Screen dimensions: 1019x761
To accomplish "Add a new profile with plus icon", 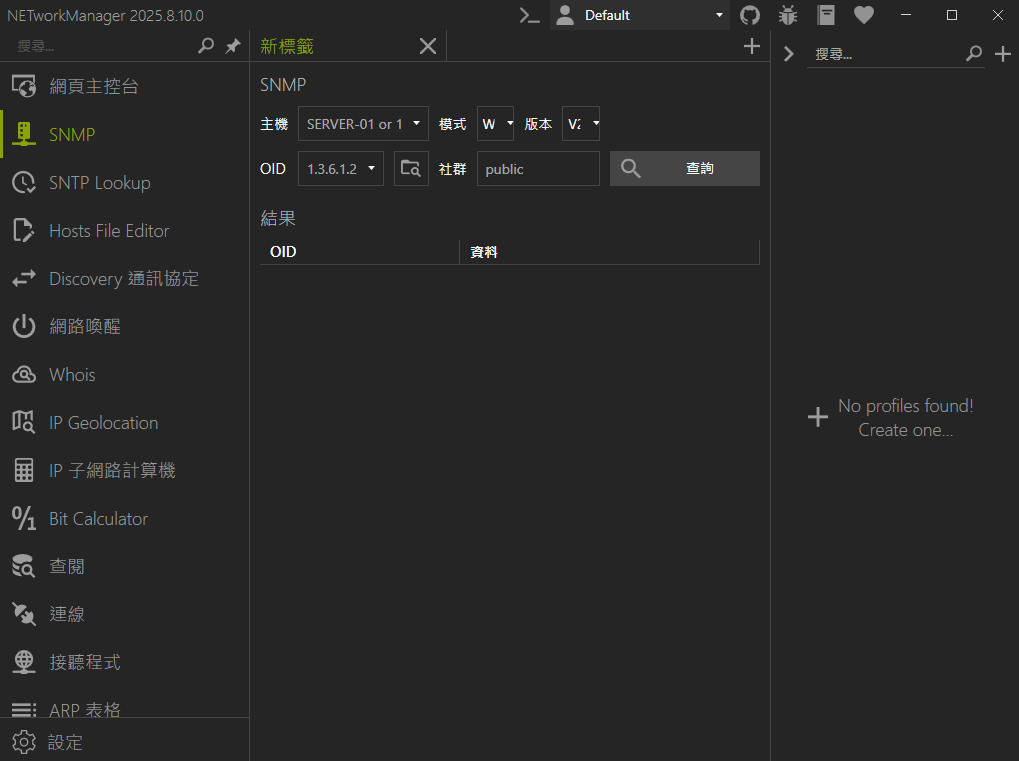I will tap(1003, 53).
